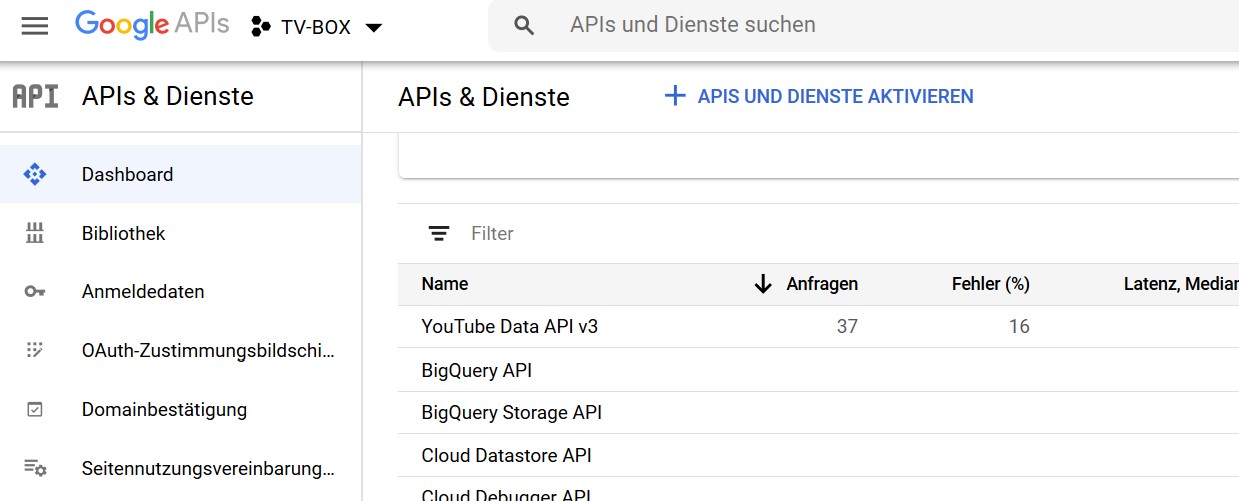Open the hamburger navigation menu
The height and width of the screenshot is (501, 1239).
35,26
